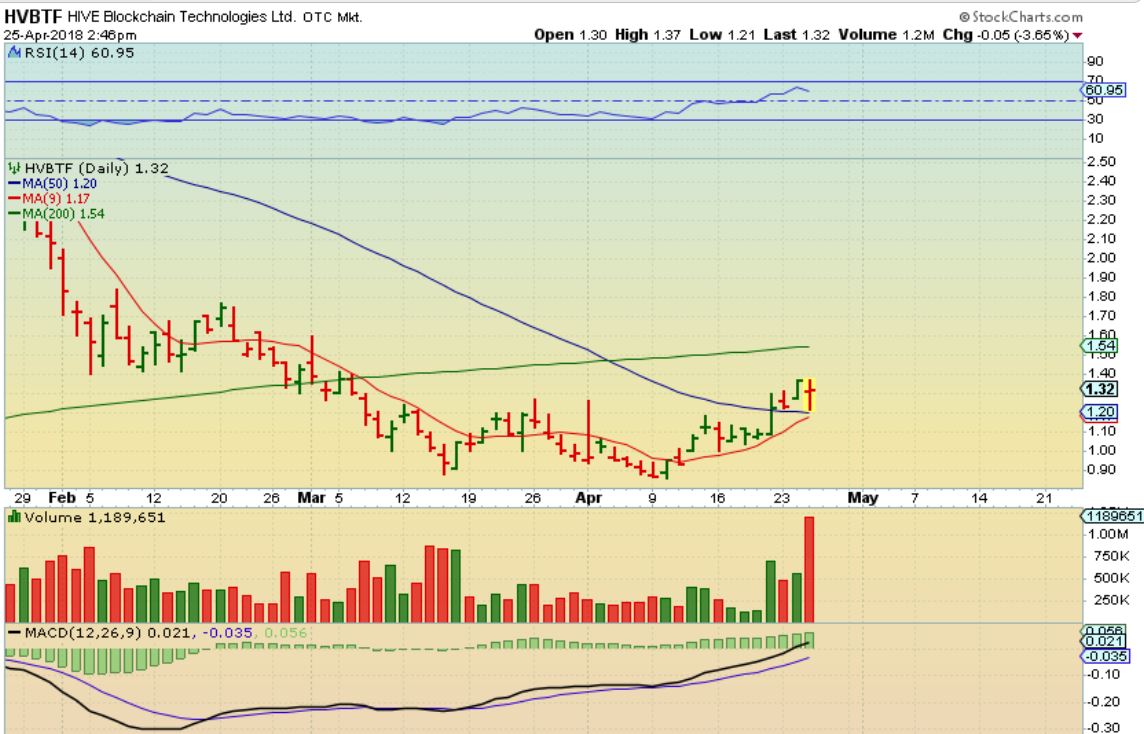This screenshot has width=1144, height=734.
Task: Click the red down-arrow change indicator
Action: [1078, 35]
